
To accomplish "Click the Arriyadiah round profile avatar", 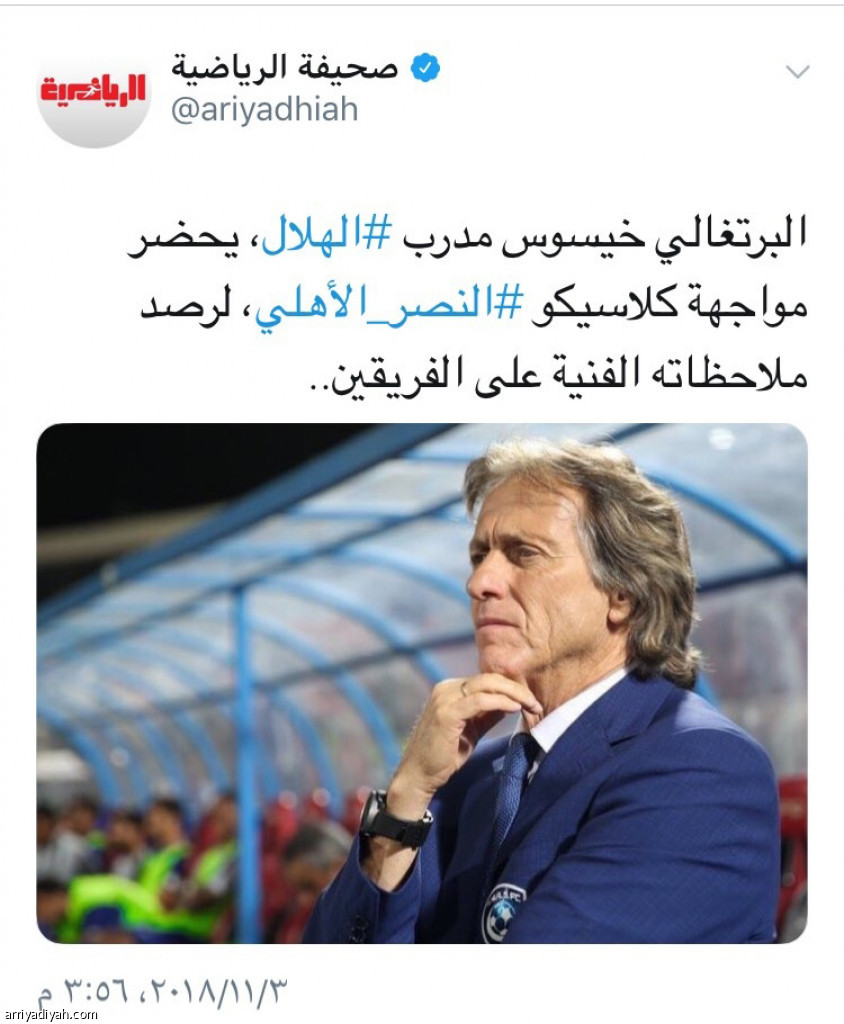I will [92, 91].
